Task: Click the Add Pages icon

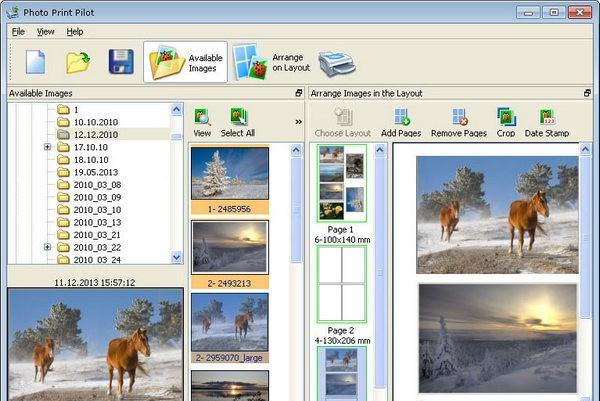Action: (401, 122)
